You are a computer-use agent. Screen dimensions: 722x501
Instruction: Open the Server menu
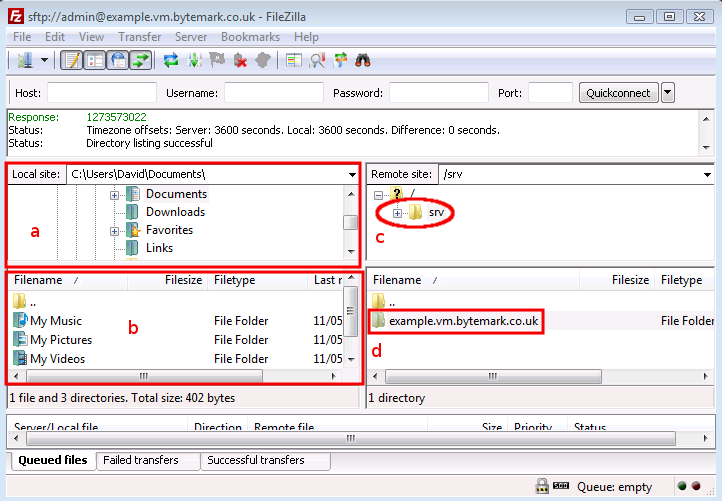pyautogui.click(x=191, y=37)
